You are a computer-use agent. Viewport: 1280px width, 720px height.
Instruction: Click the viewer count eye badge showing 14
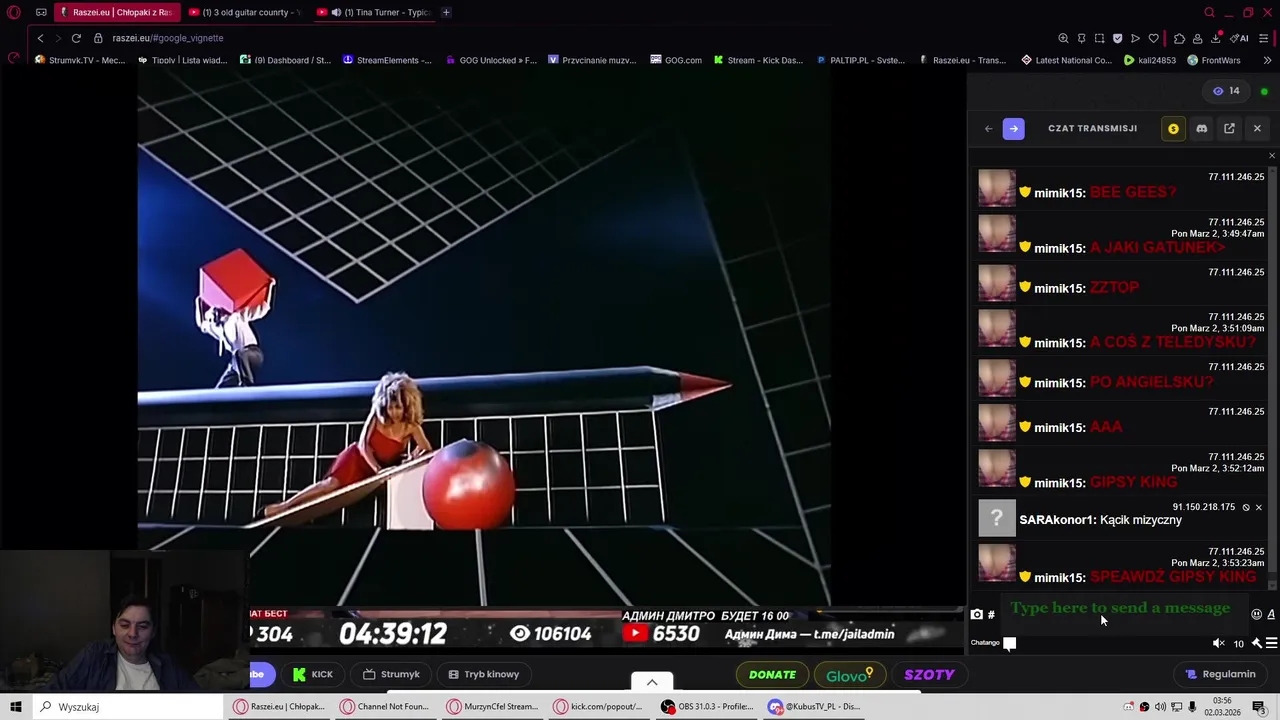[x=1226, y=91]
